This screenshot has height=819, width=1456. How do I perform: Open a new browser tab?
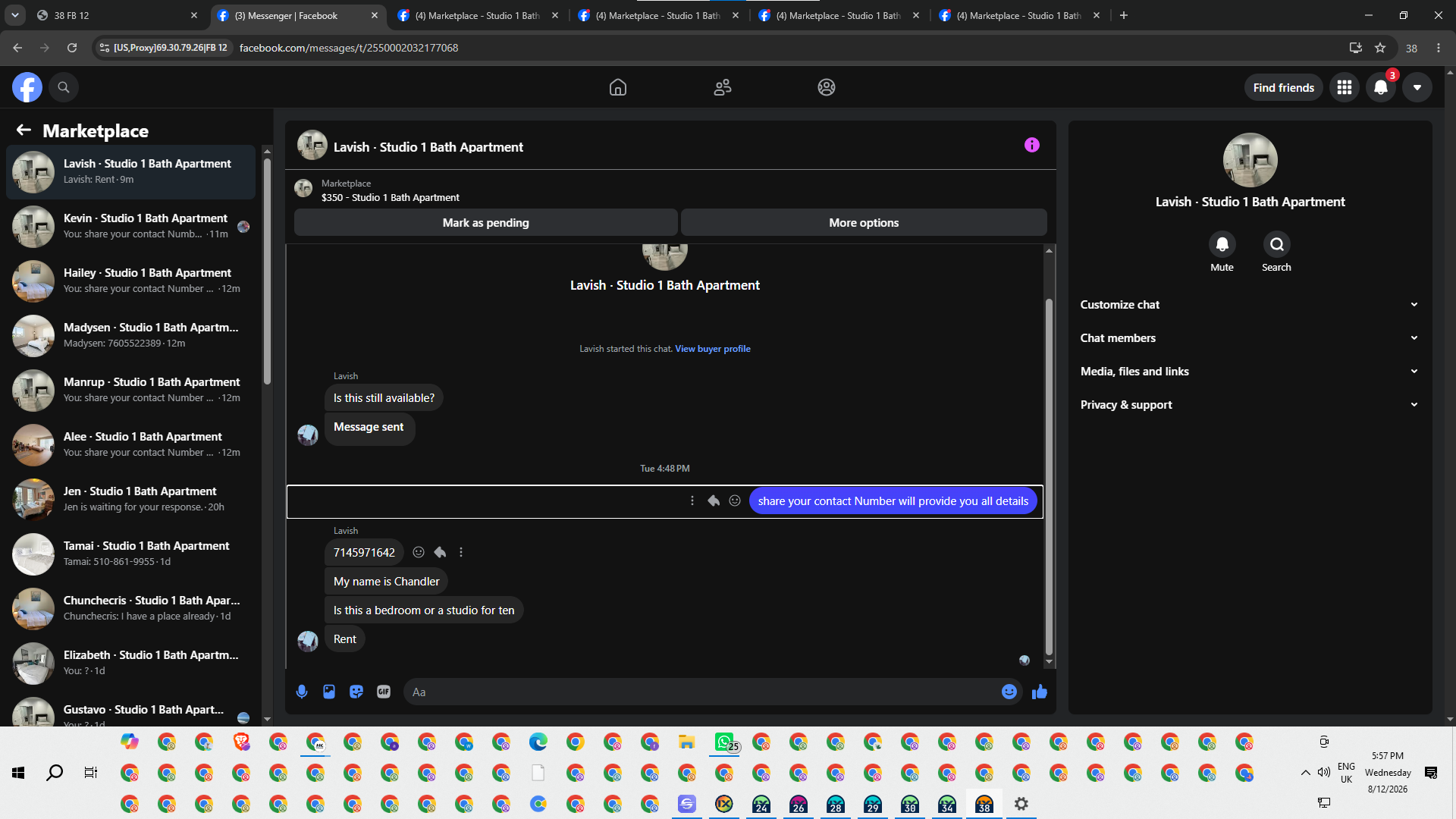(x=1124, y=15)
